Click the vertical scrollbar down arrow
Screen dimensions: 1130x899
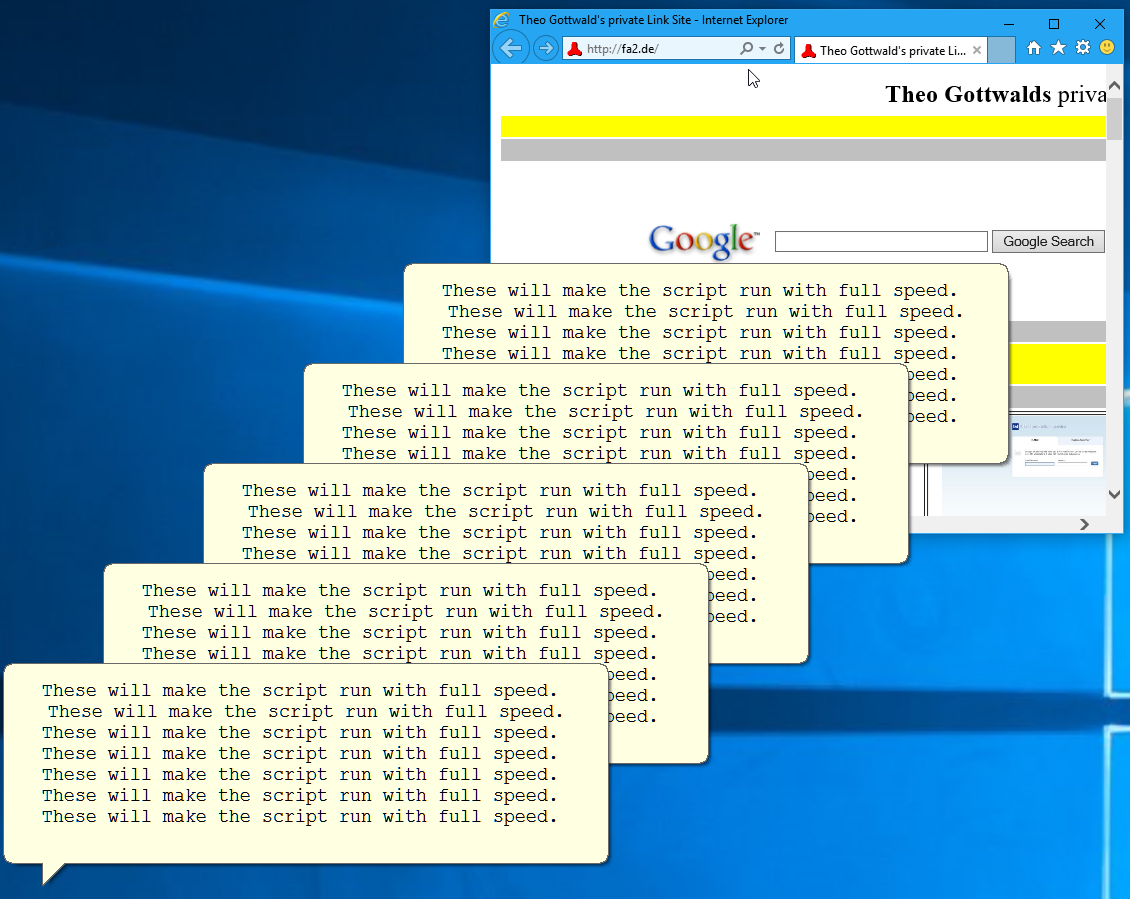pyautogui.click(x=1115, y=494)
